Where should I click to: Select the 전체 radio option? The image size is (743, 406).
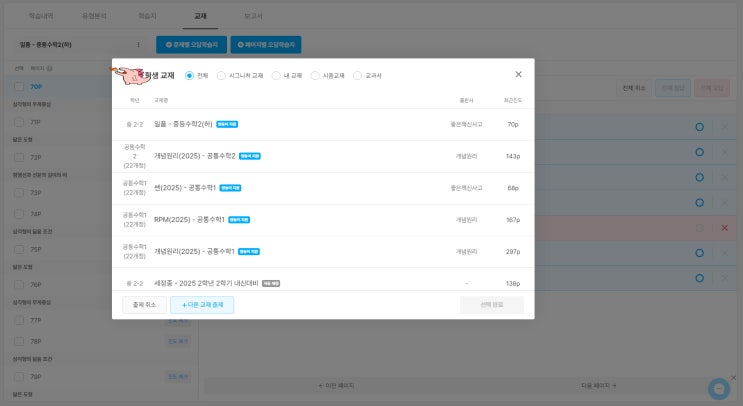pyautogui.click(x=190, y=75)
